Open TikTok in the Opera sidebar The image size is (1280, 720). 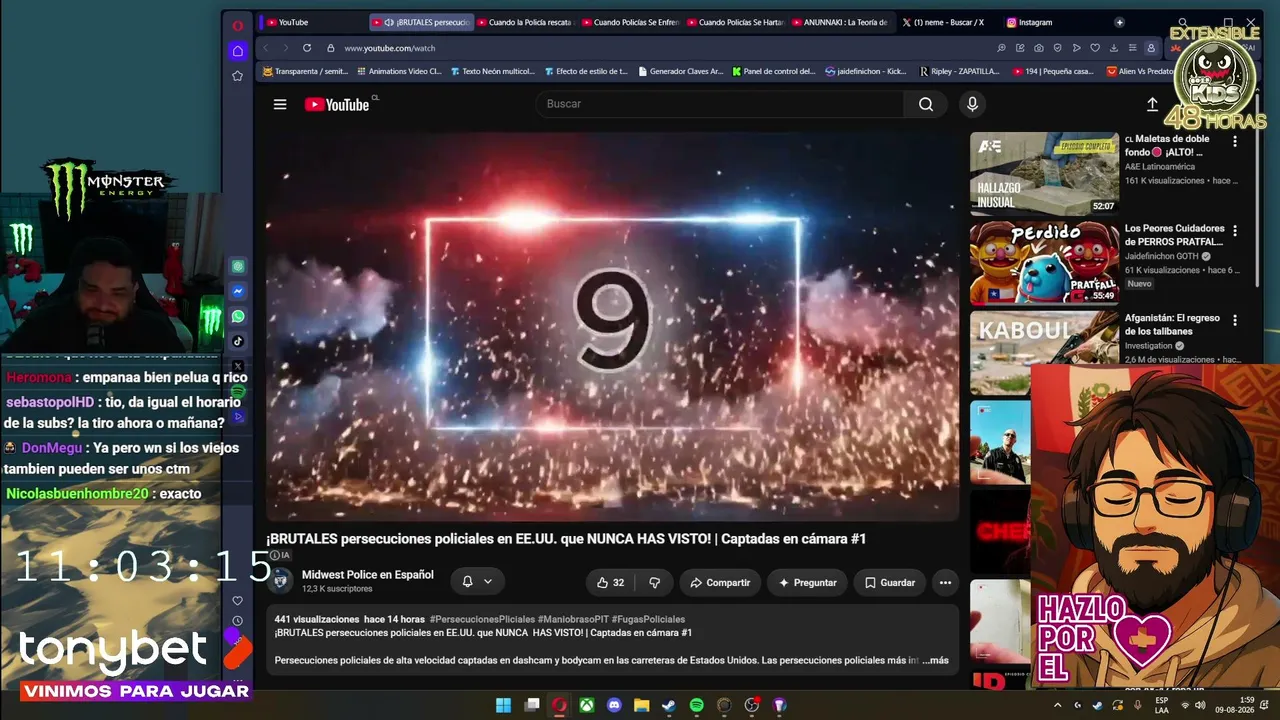click(238, 341)
